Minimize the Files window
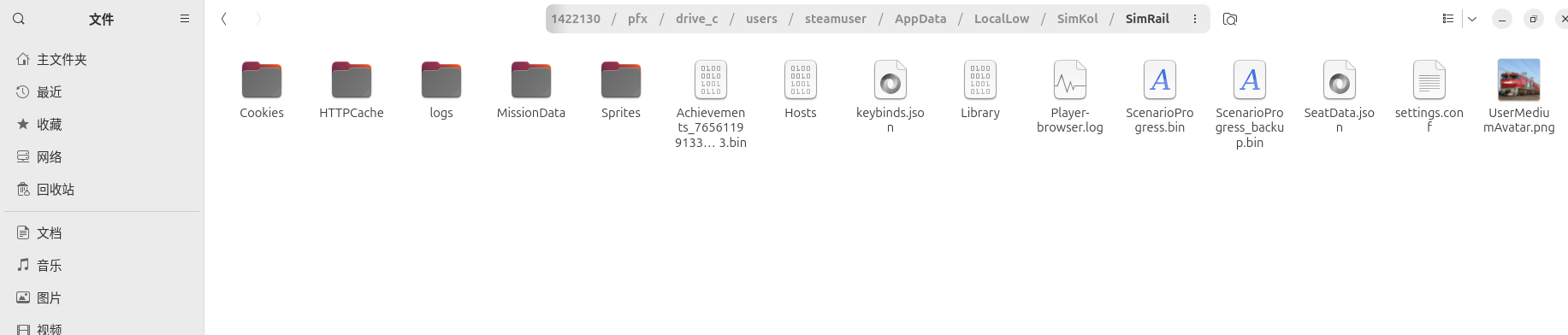This screenshot has height=335, width=1568. tap(1502, 19)
